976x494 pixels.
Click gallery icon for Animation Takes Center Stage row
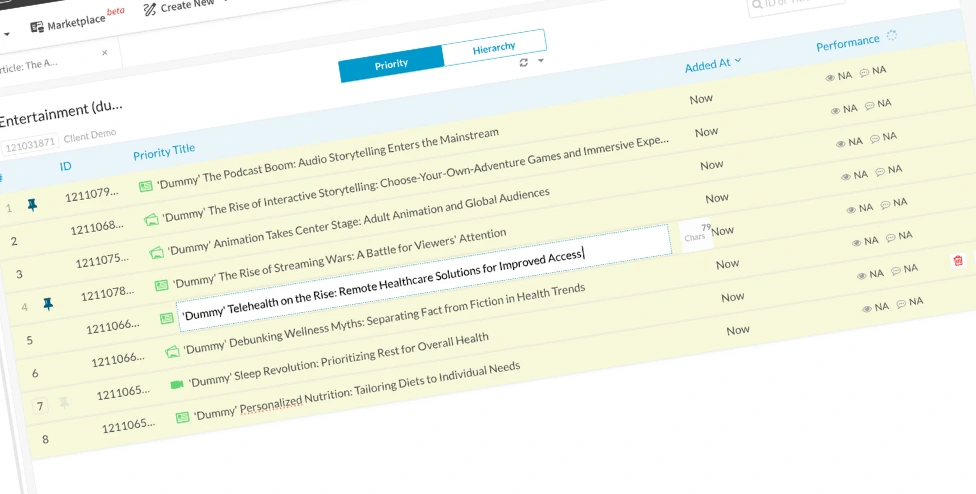pyautogui.click(x=156, y=253)
